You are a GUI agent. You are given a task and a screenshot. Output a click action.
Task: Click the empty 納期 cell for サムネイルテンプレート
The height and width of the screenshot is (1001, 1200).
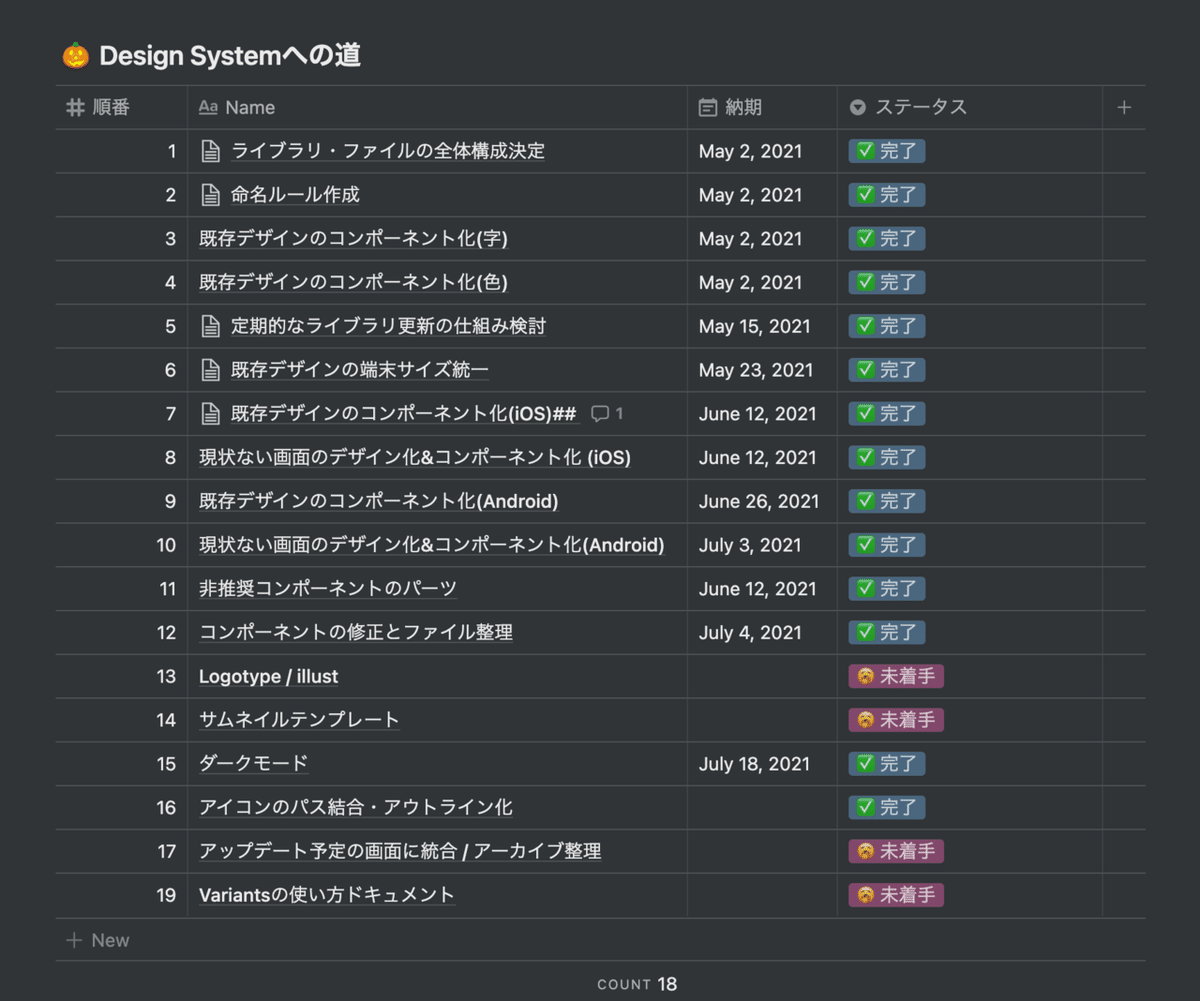762,720
